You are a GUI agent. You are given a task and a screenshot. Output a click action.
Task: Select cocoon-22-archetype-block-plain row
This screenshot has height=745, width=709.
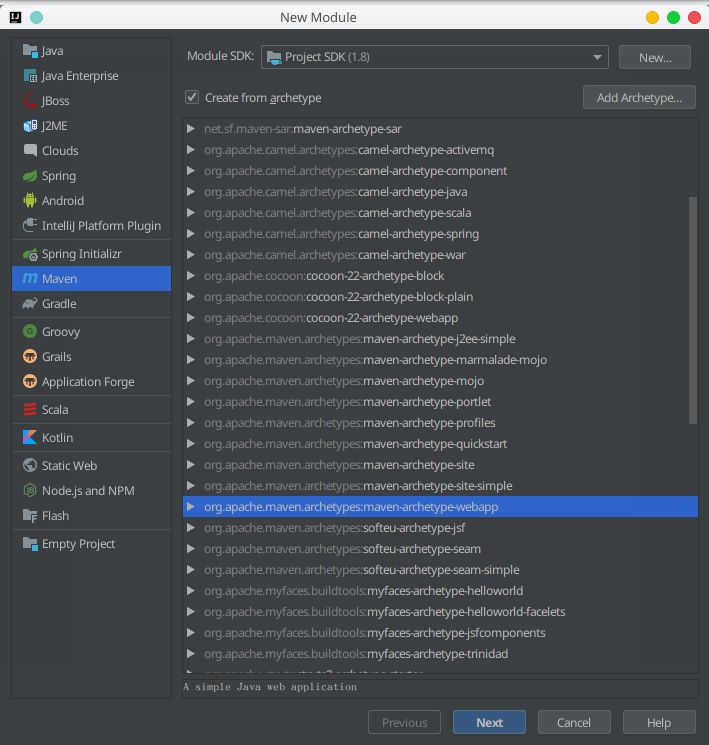(x=441, y=297)
